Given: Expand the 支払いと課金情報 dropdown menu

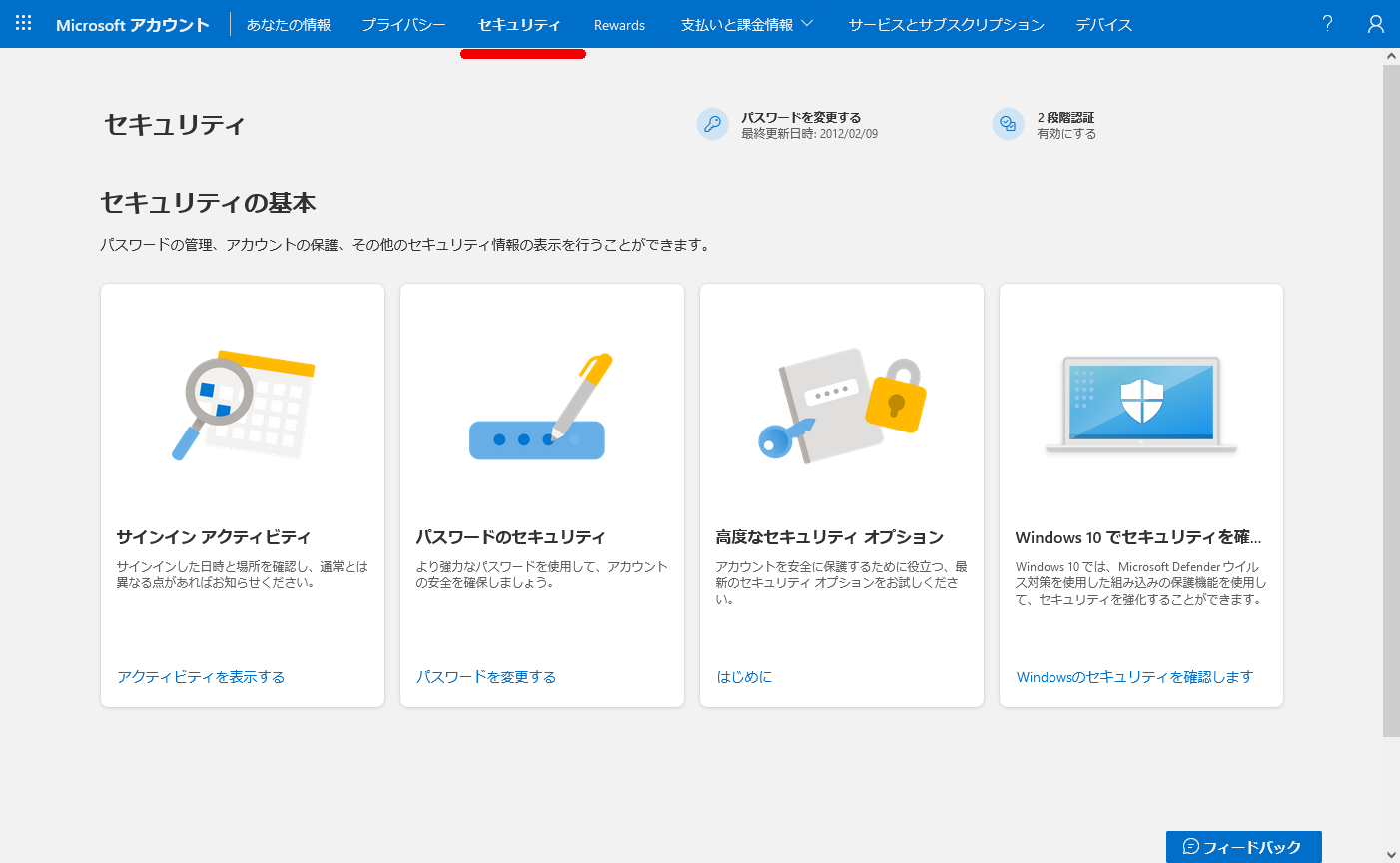Looking at the screenshot, I should [x=747, y=24].
